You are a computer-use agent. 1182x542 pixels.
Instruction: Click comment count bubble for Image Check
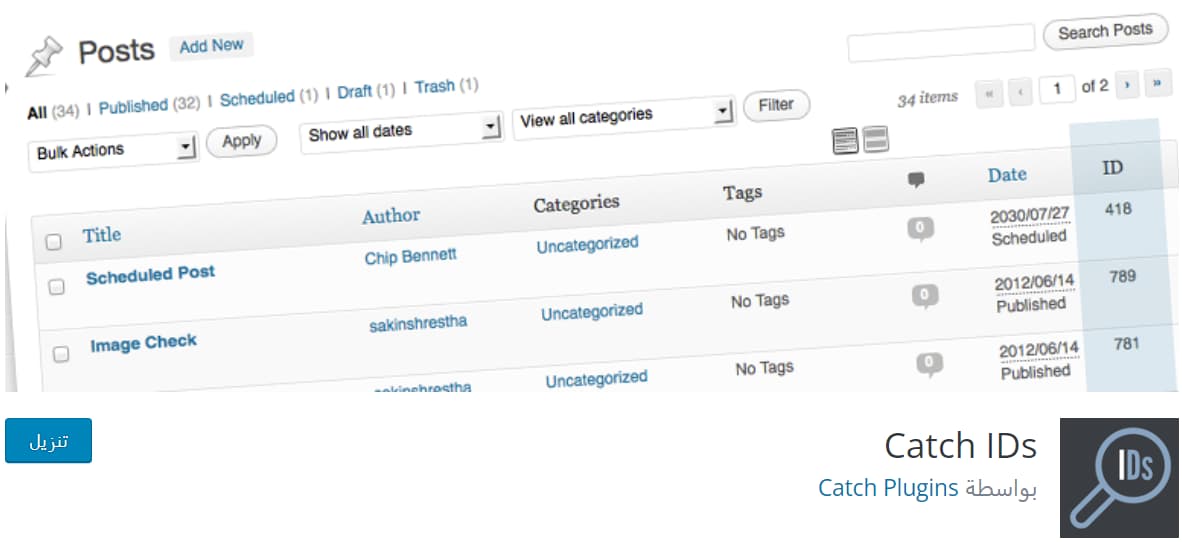coord(925,295)
